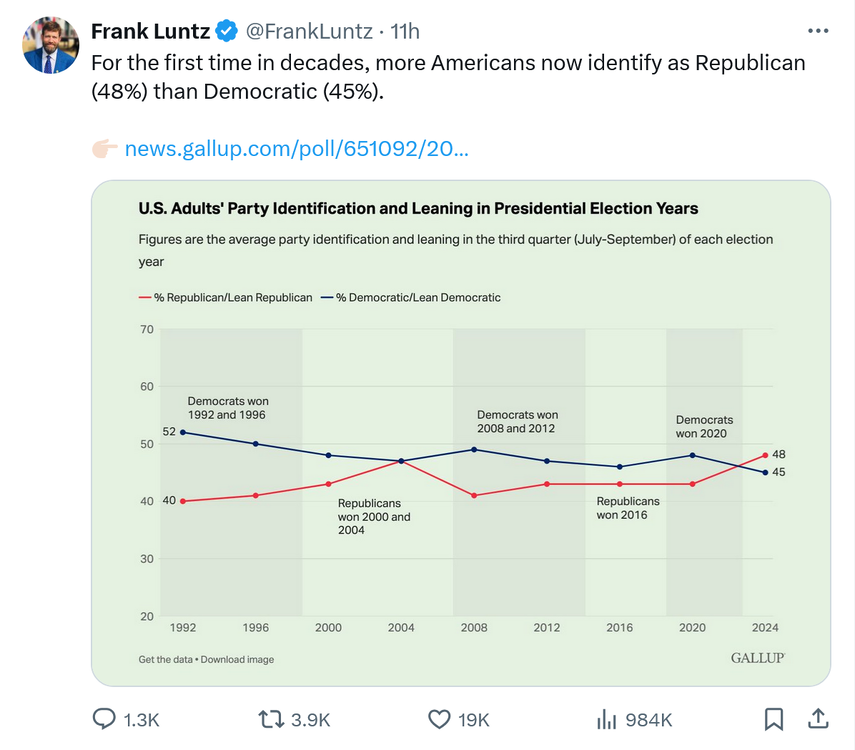Click the red Republican legend line

pyautogui.click(x=145, y=298)
